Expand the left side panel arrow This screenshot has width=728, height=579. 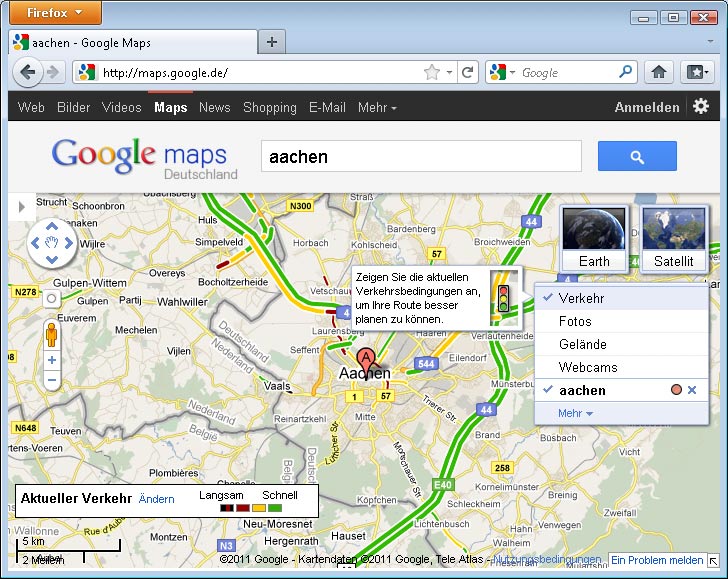point(21,207)
